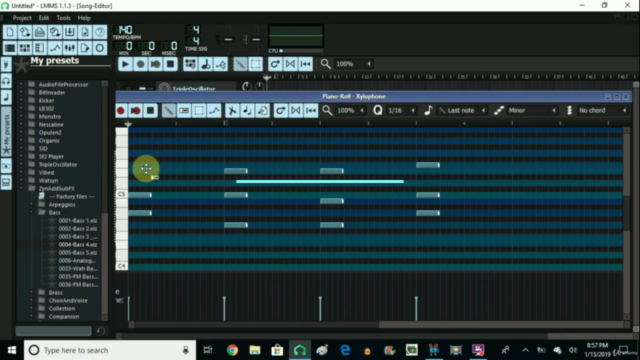The image size is (640, 360).
Task: Stop playback in the Piano Roll
Action: [151, 111]
